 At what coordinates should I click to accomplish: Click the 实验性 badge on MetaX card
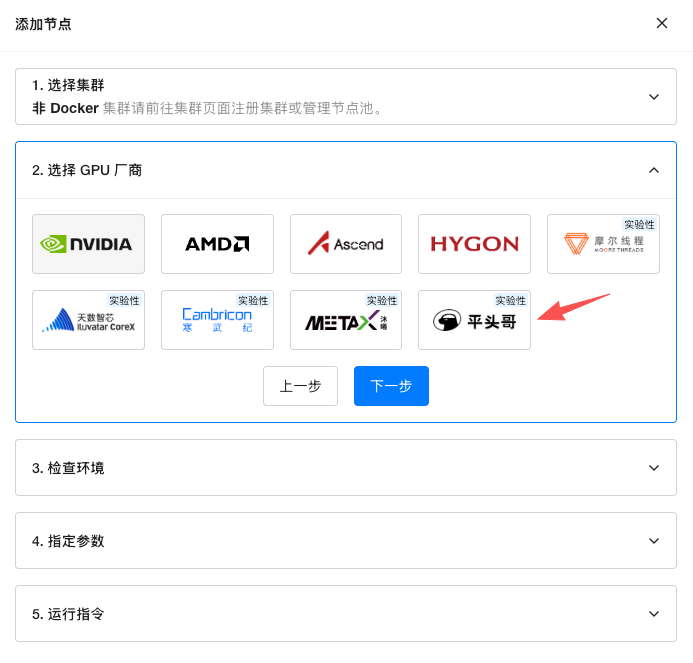click(382, 301)
